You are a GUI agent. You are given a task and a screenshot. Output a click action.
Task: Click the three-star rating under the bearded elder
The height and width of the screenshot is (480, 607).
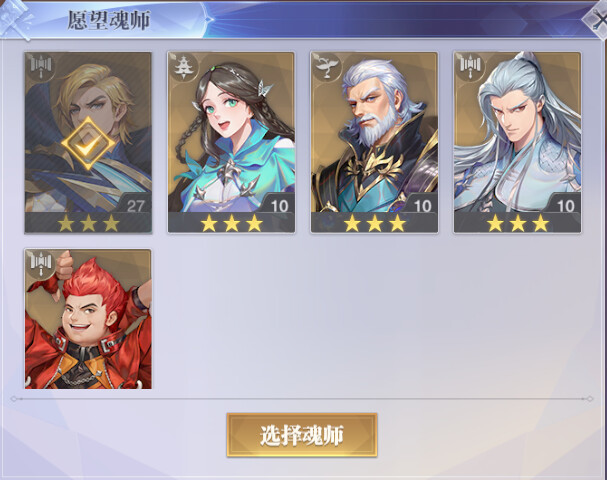click(x=375, y=223)
